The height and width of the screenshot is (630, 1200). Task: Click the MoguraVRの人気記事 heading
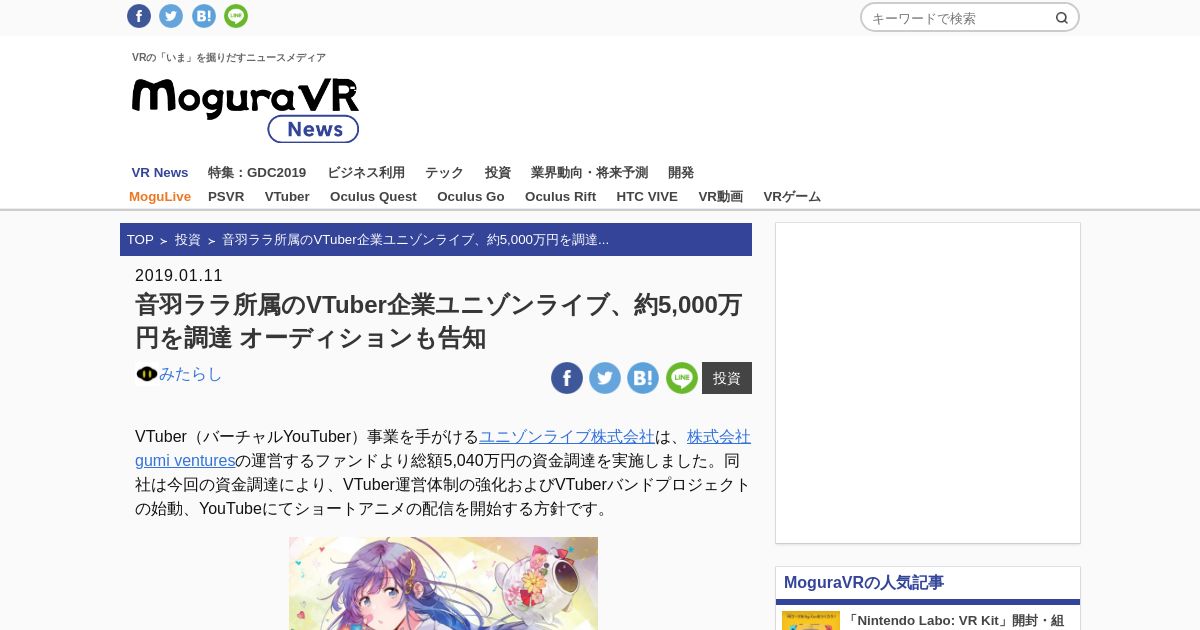tap(864, 583)
